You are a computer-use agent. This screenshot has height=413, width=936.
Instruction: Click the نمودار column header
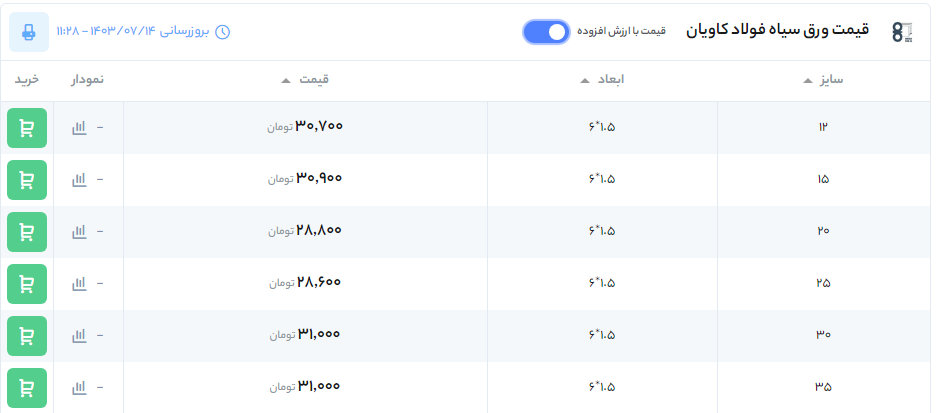pyautogui.click(x=86, y=80)
